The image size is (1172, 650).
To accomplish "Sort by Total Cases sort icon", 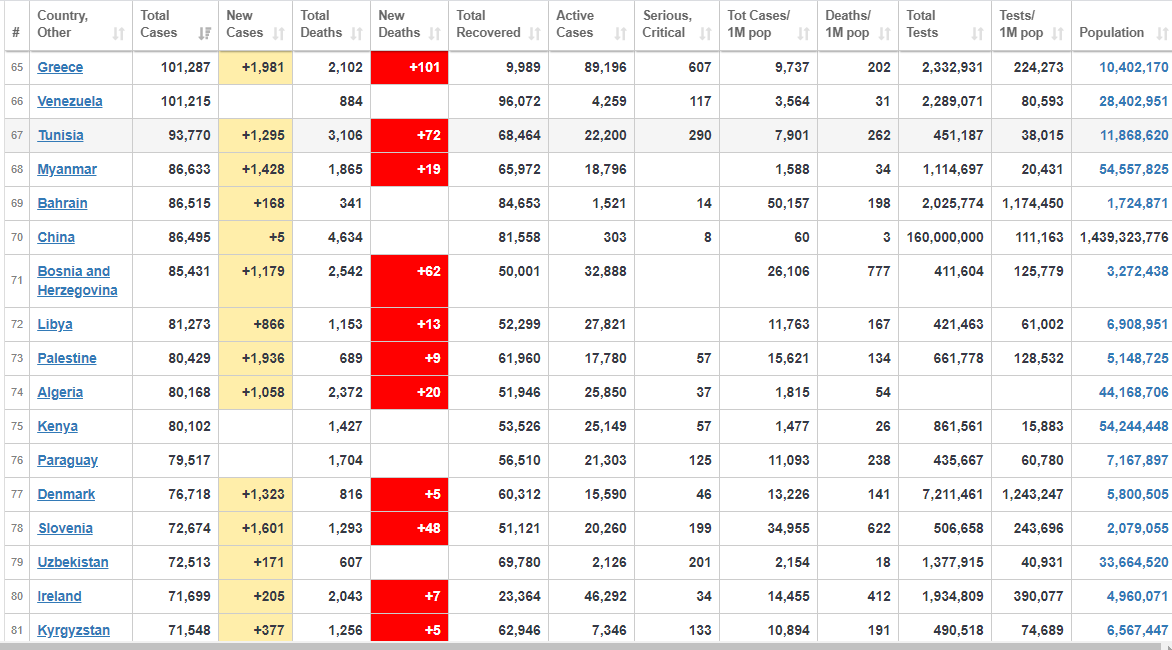I will pos(204,34).
